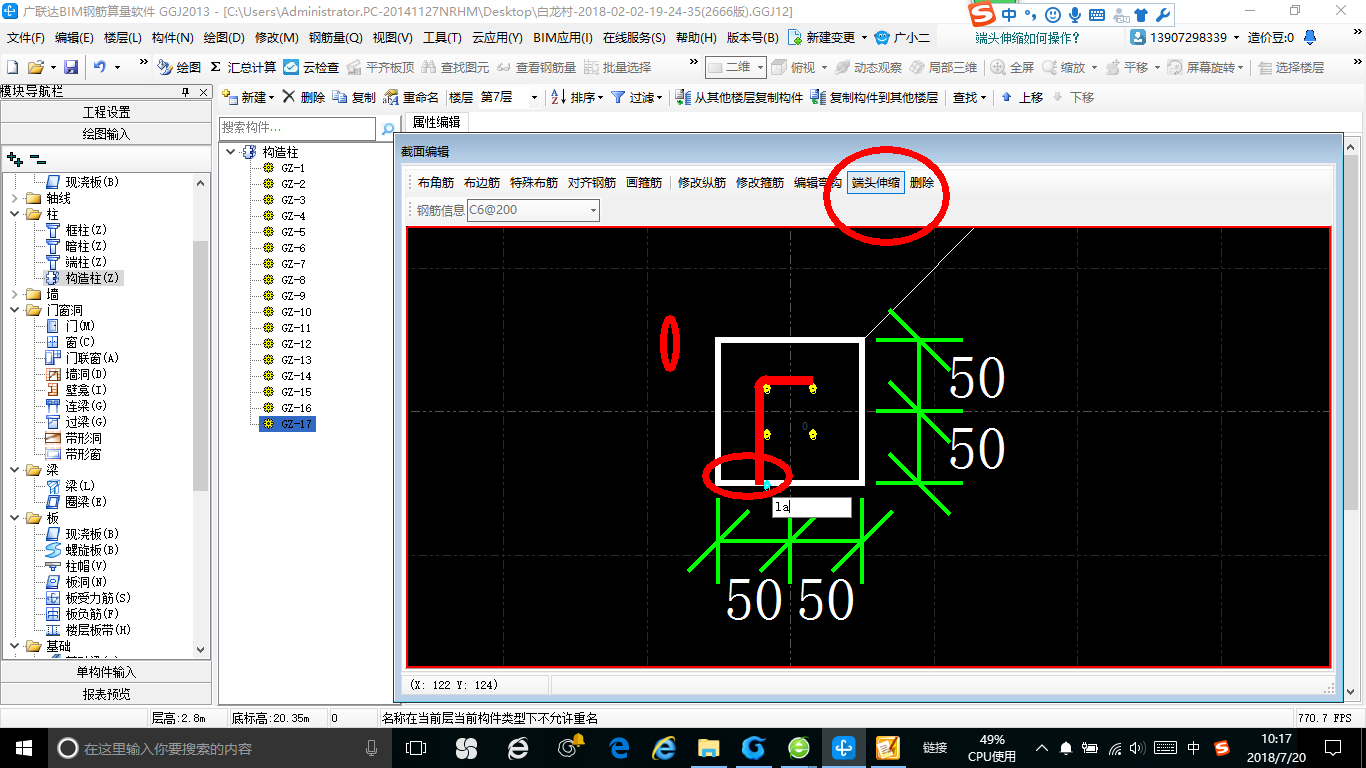Click the undo arrow icon
The height and width of the screenshot is (768, 1366).
[x=100, y=67]
